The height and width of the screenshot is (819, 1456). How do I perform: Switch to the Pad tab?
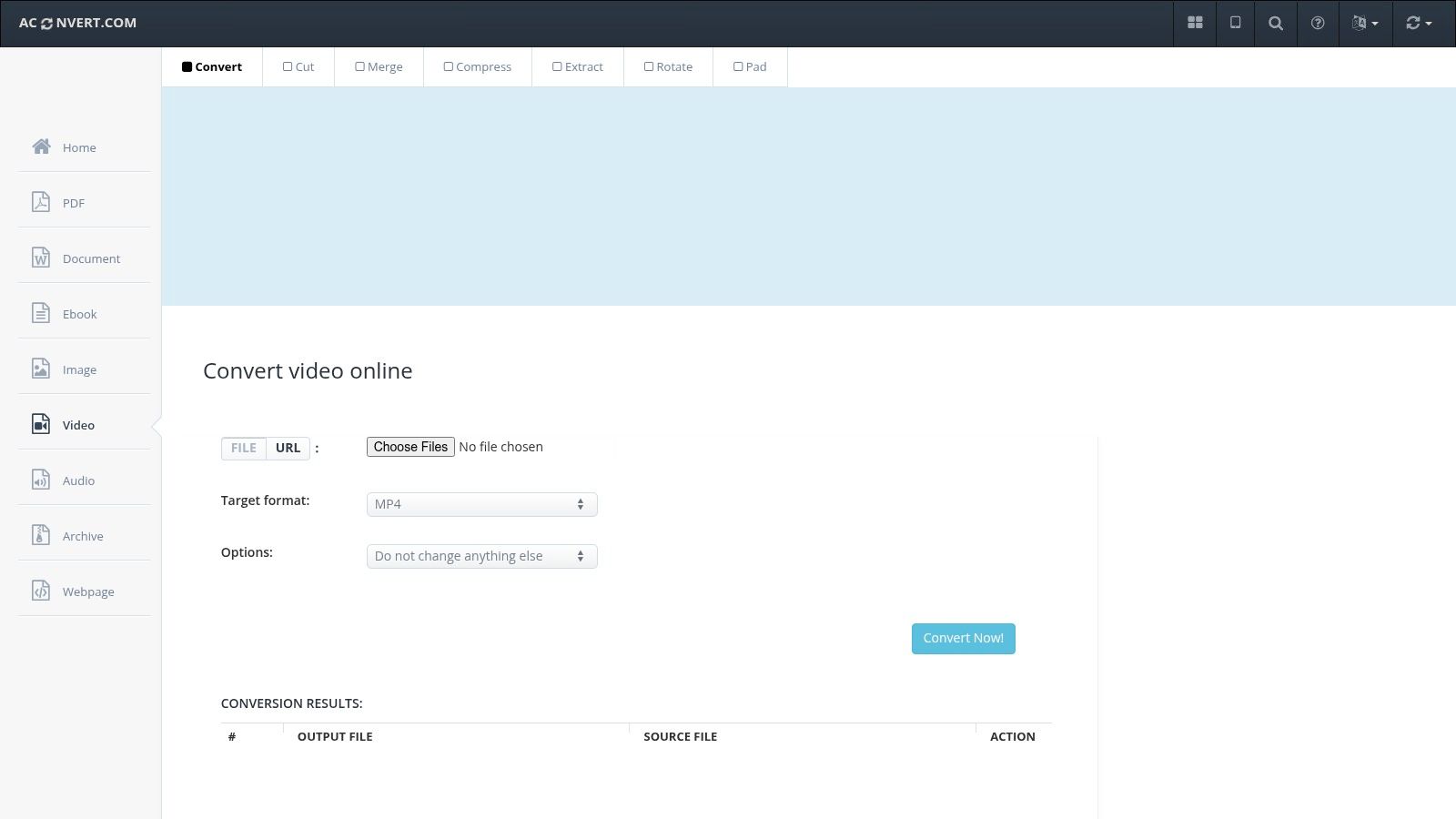(750, 66)
